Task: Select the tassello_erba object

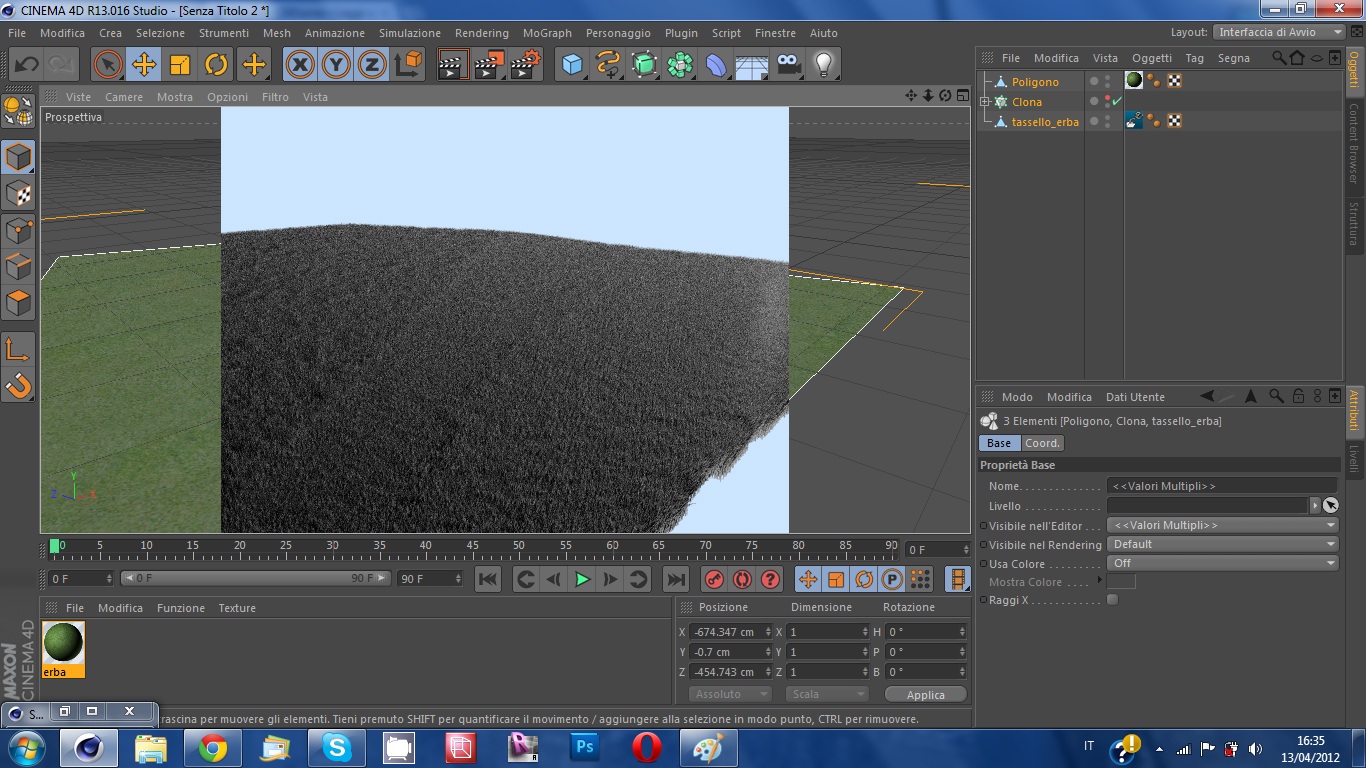Action: click(1045, 122)
